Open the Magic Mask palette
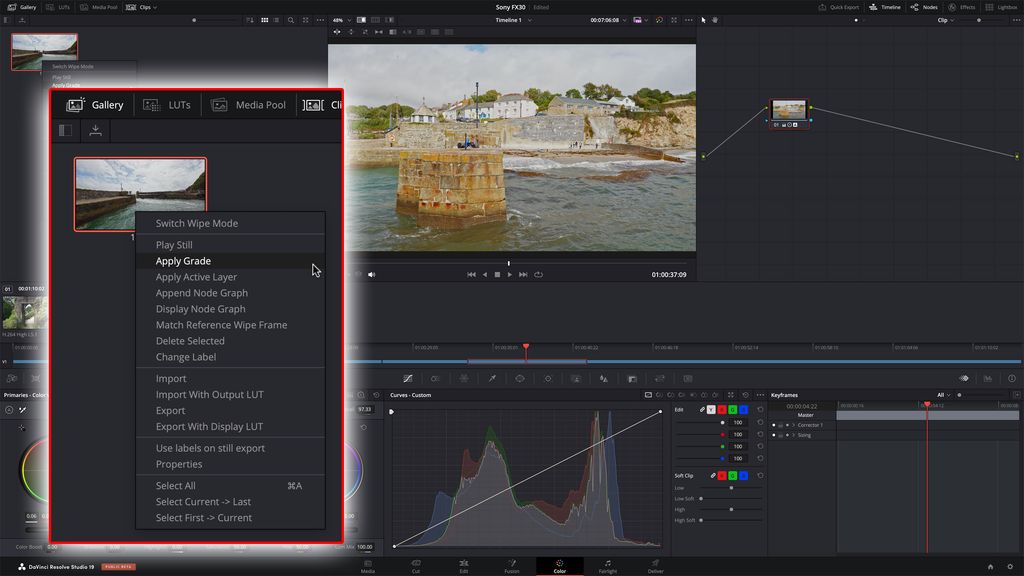 pos(577,378)
